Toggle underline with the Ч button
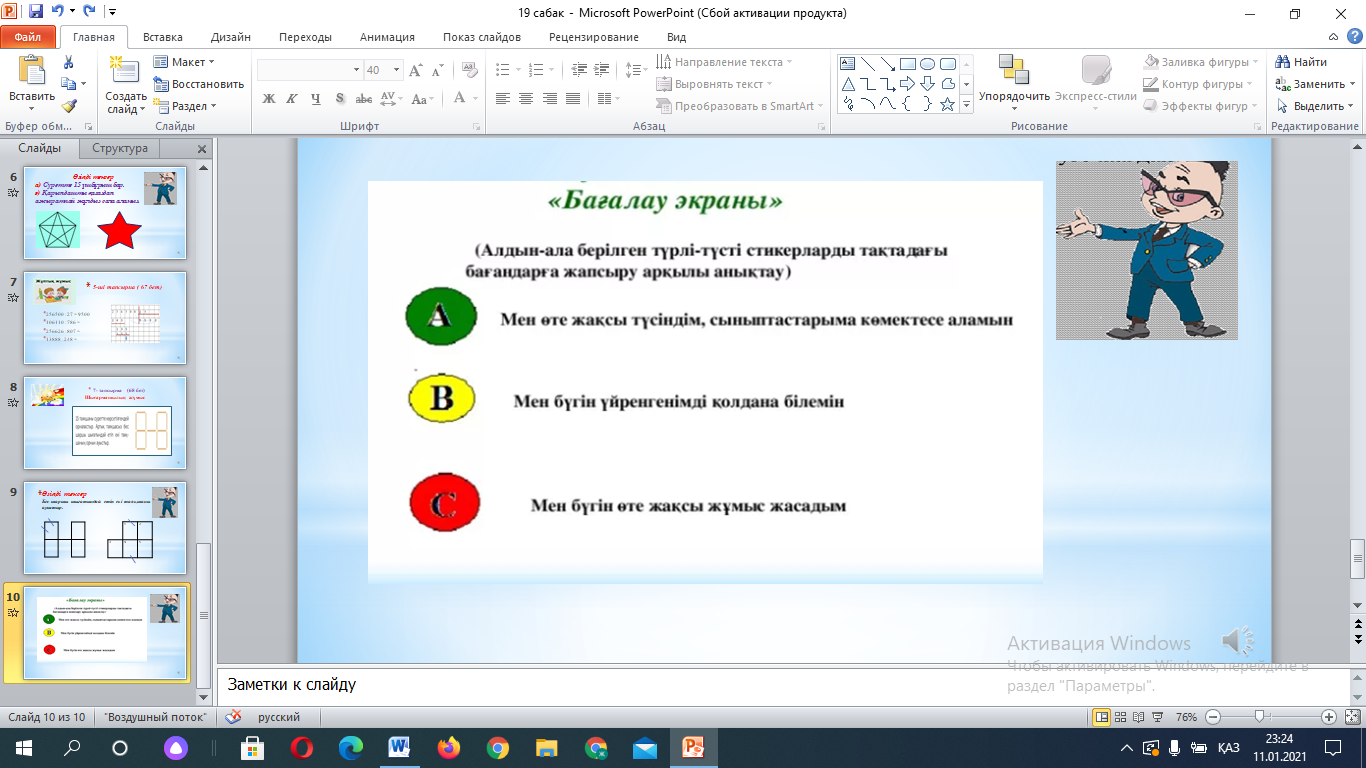 coord(316,98)
